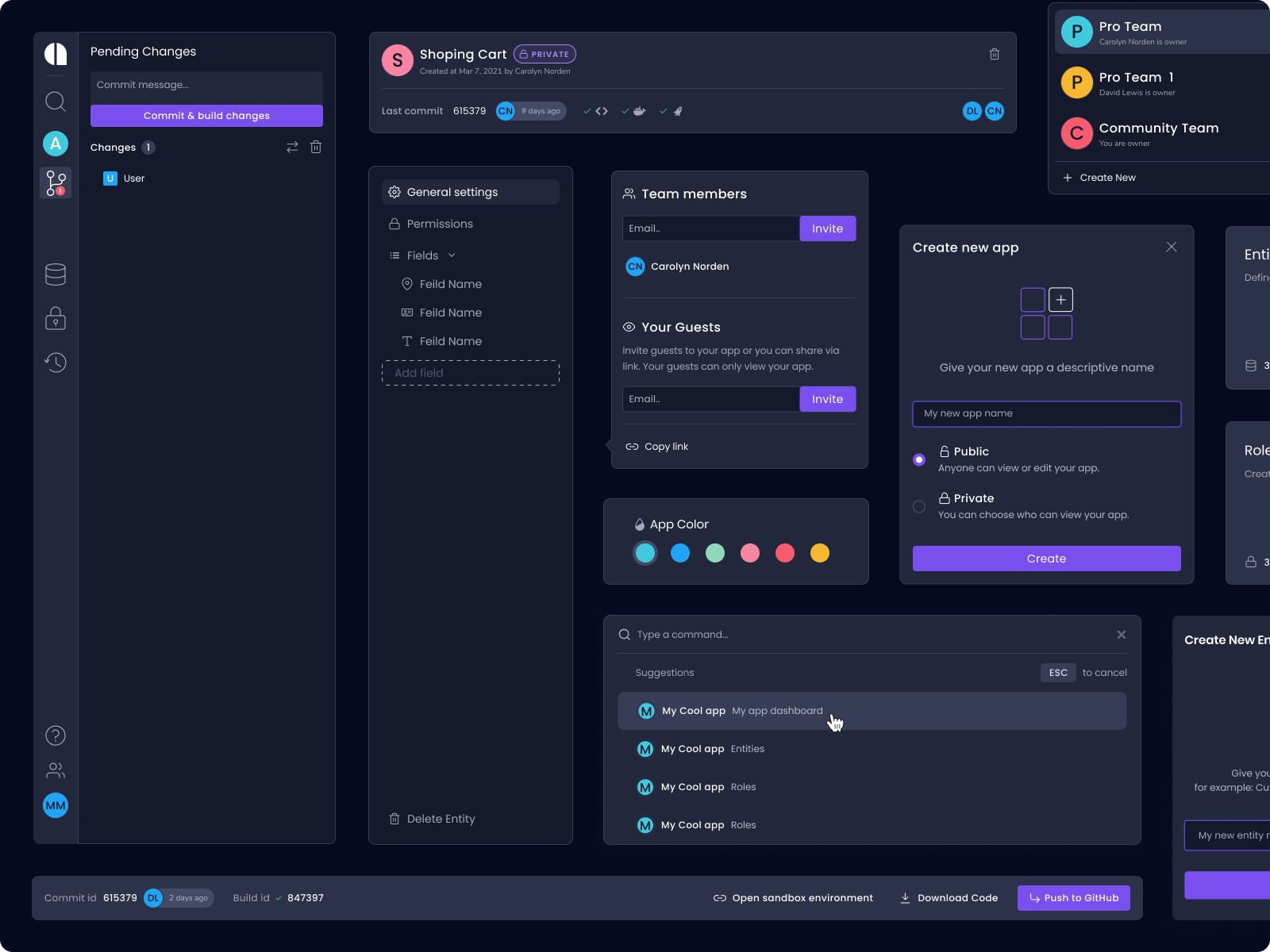Close the Create new app dialog
The height and width of the screenshot is (952, 1270).
(1172, 247)
